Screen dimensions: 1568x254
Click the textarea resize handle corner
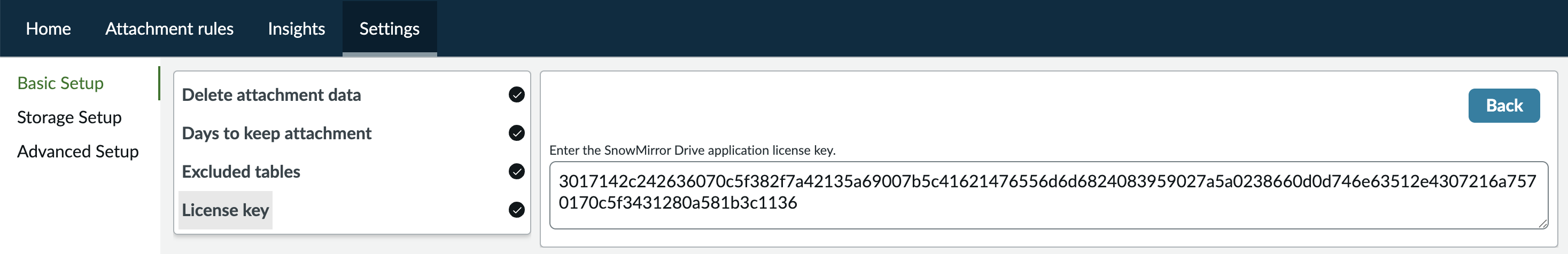1542,224
